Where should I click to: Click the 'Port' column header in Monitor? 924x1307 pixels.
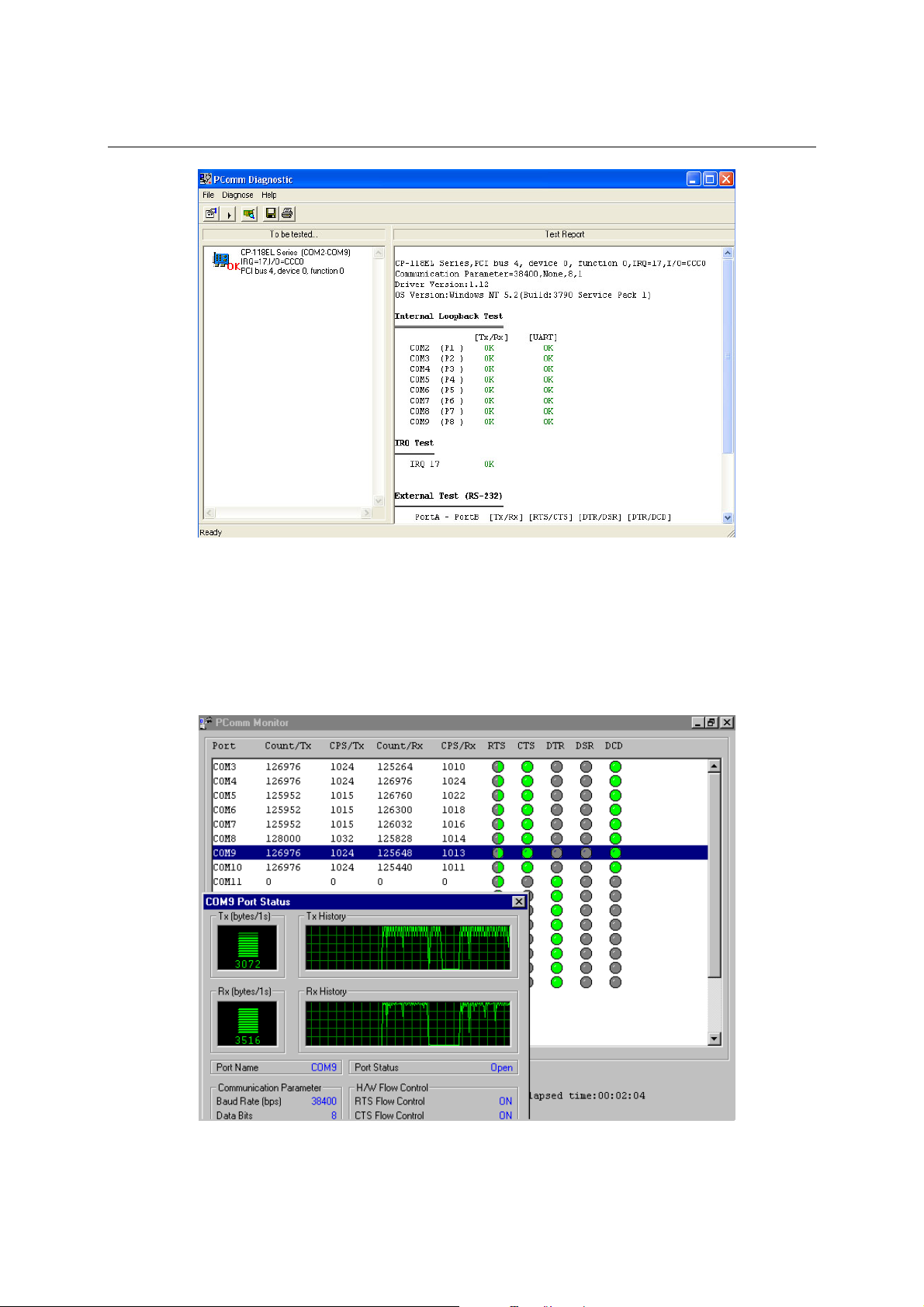(x=224, y=746)
